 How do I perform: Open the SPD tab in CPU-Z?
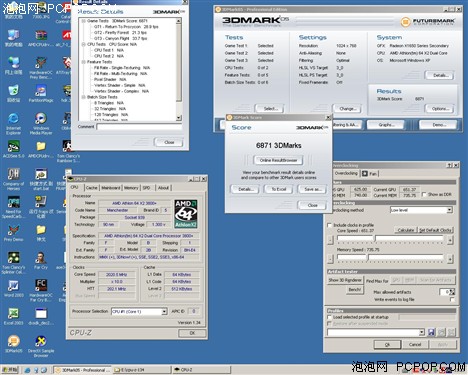point(146,188)
